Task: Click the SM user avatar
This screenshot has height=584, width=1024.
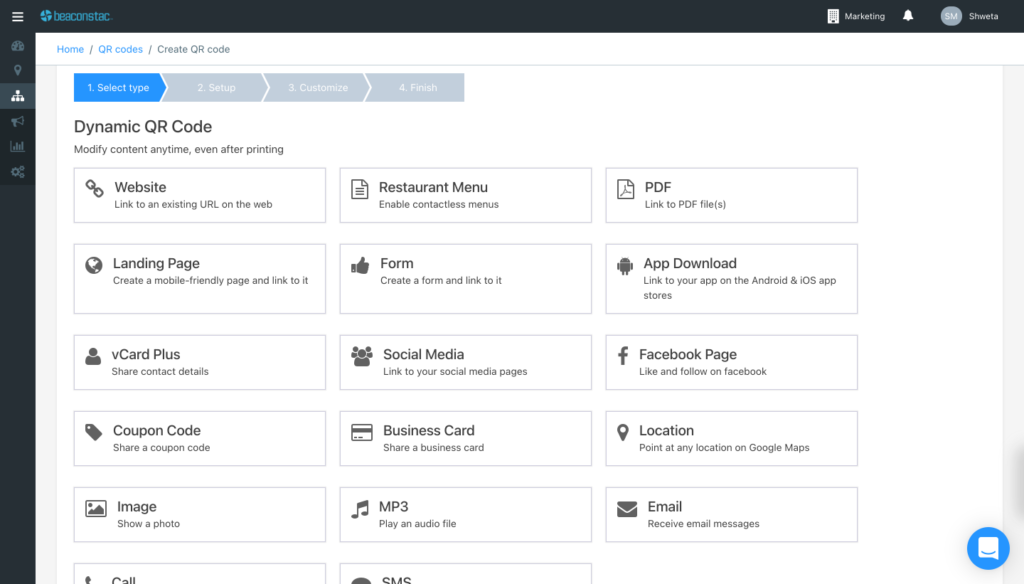Action: (951, 16)
